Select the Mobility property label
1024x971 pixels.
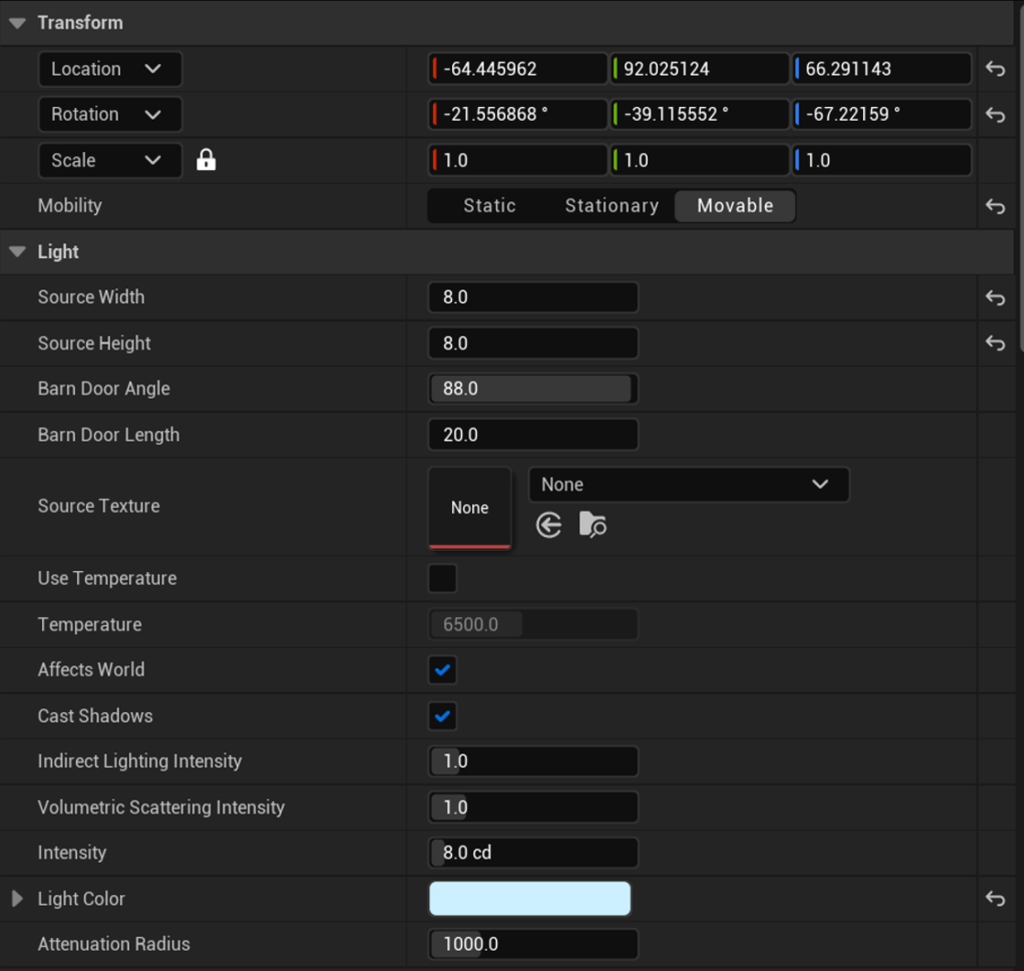coord(70,206)
